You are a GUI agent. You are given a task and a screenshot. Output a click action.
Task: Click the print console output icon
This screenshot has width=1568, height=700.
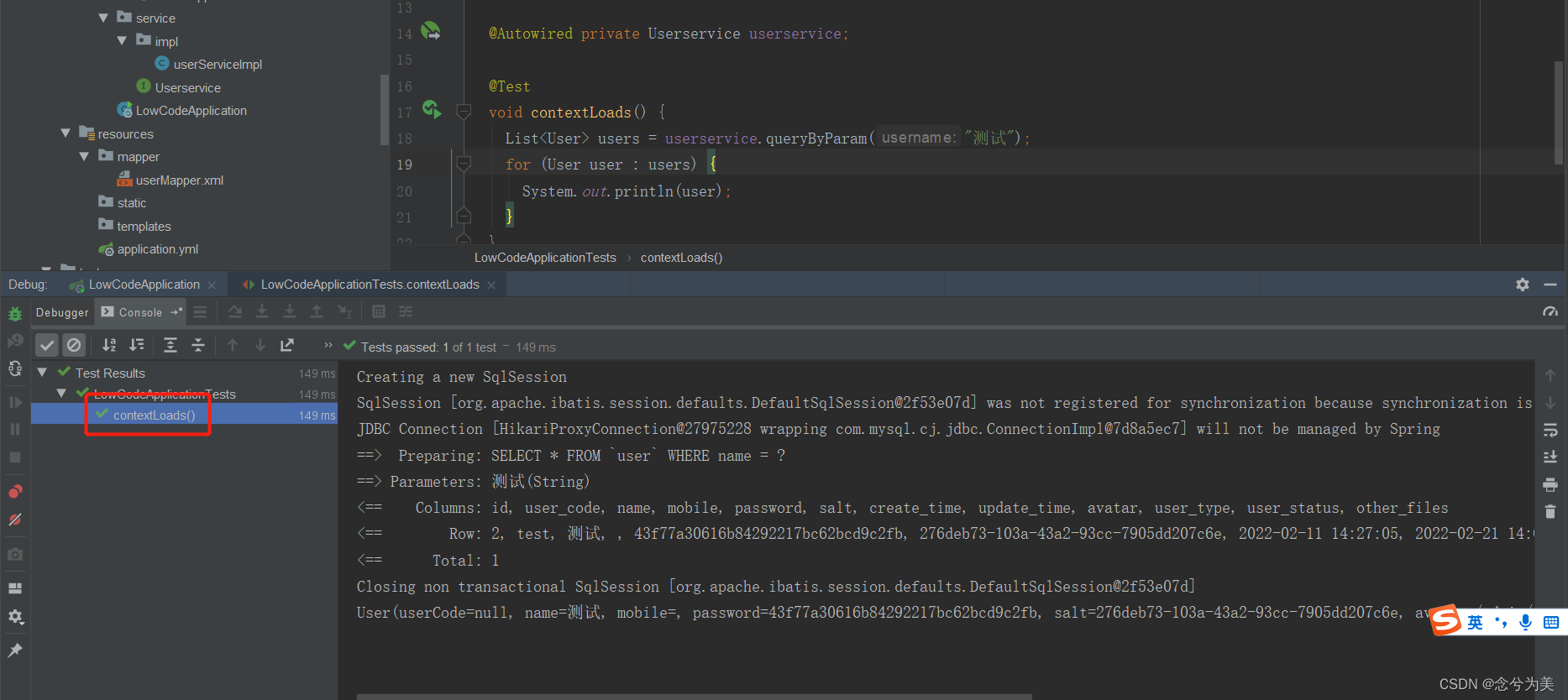pyautogui.click(x=1550, y=484)
